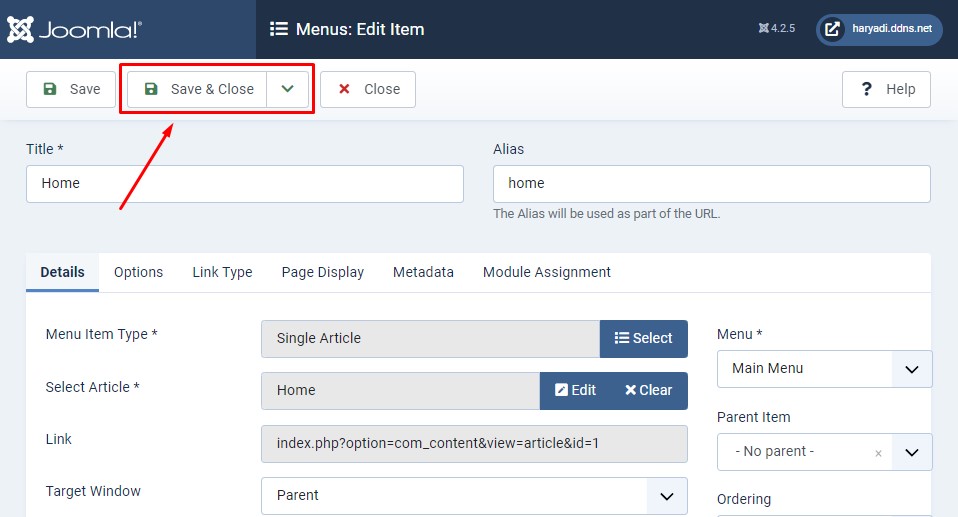
Task: Open the Menu dropdown showing Main Menu
Action: (824, 369)
